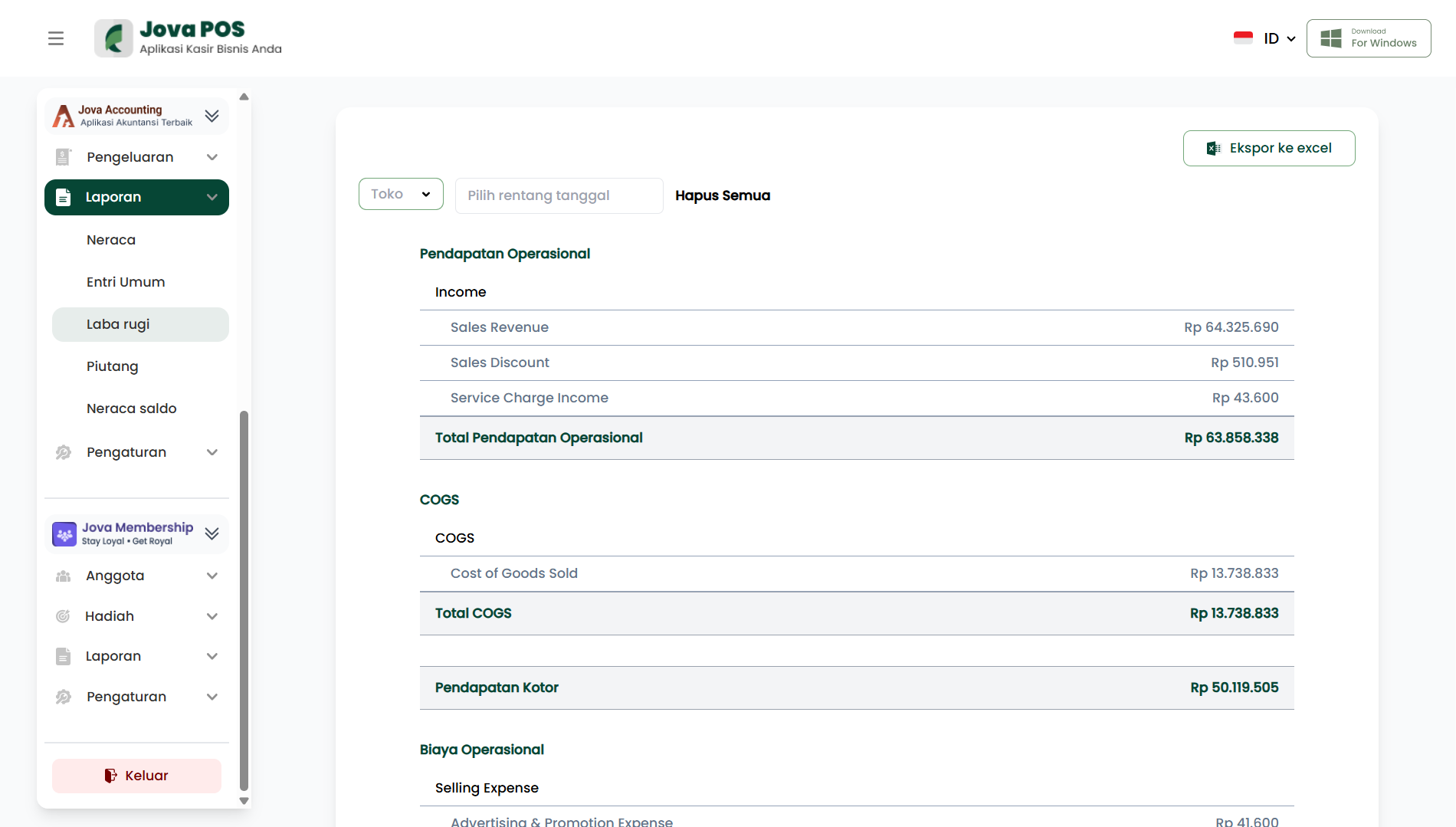Click the Anggota members icon

(63, 576)
